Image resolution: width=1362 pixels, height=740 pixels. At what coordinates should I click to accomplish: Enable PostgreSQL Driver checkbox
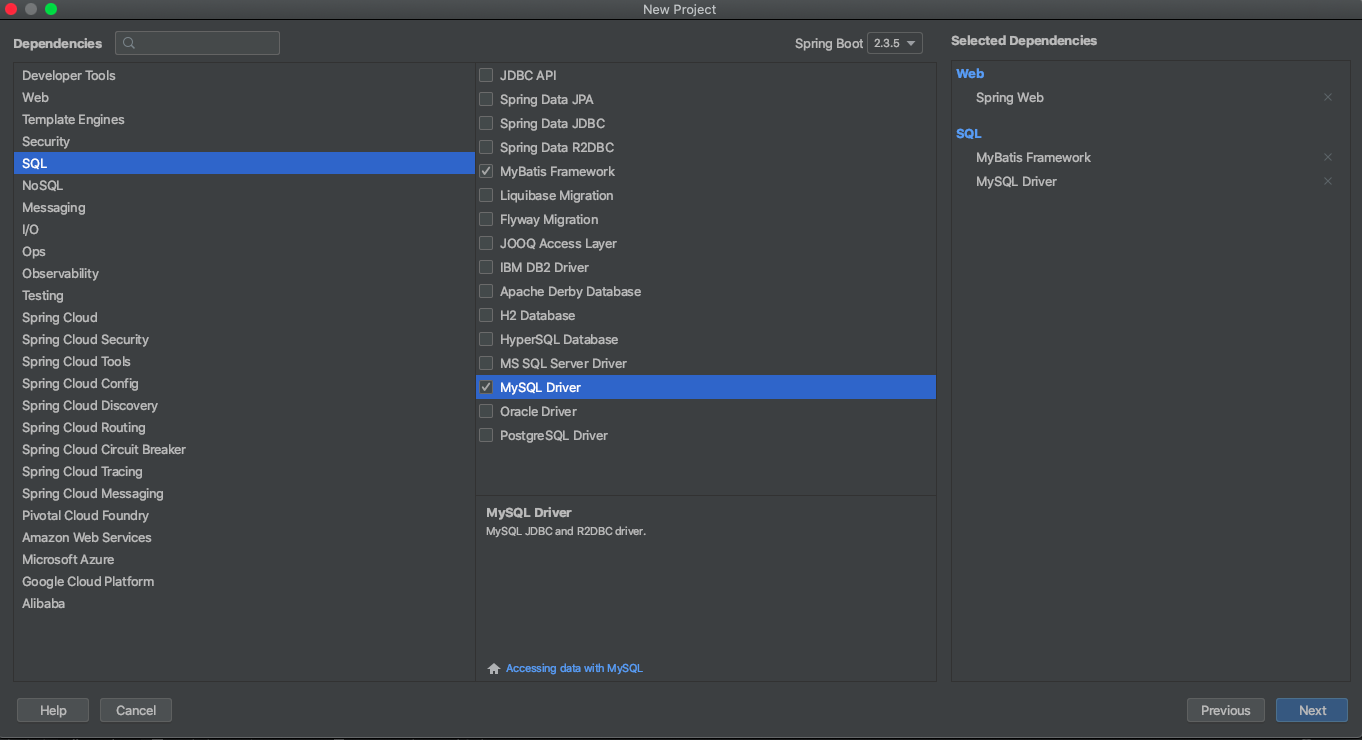click(486, 435)
